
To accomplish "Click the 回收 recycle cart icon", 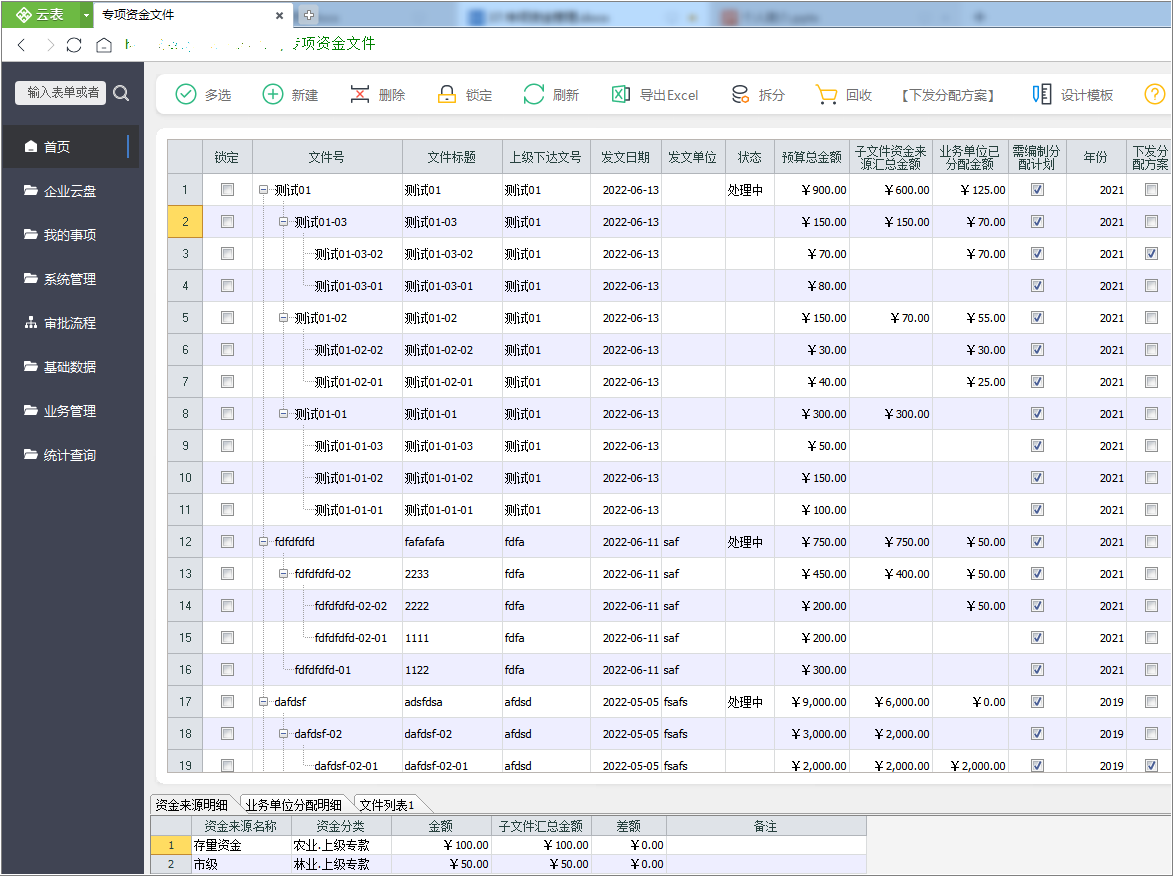I will coord(827,94).
